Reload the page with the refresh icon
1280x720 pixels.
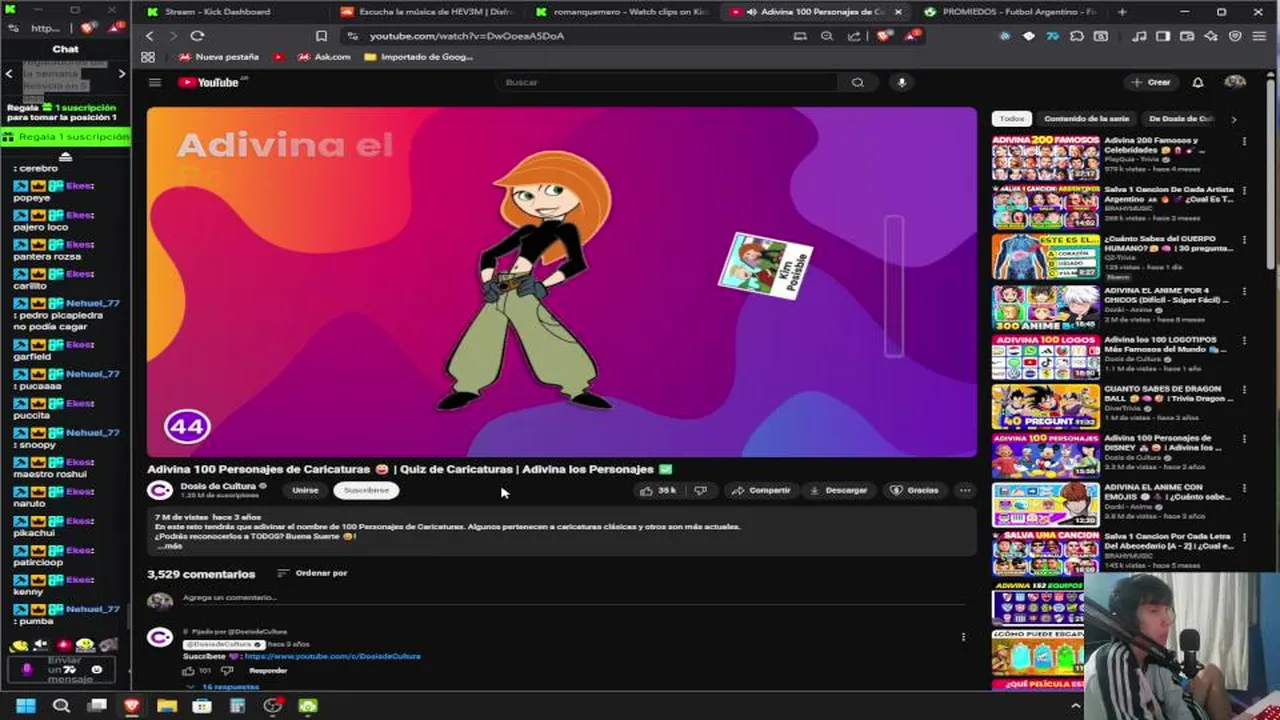coord(197,36)
